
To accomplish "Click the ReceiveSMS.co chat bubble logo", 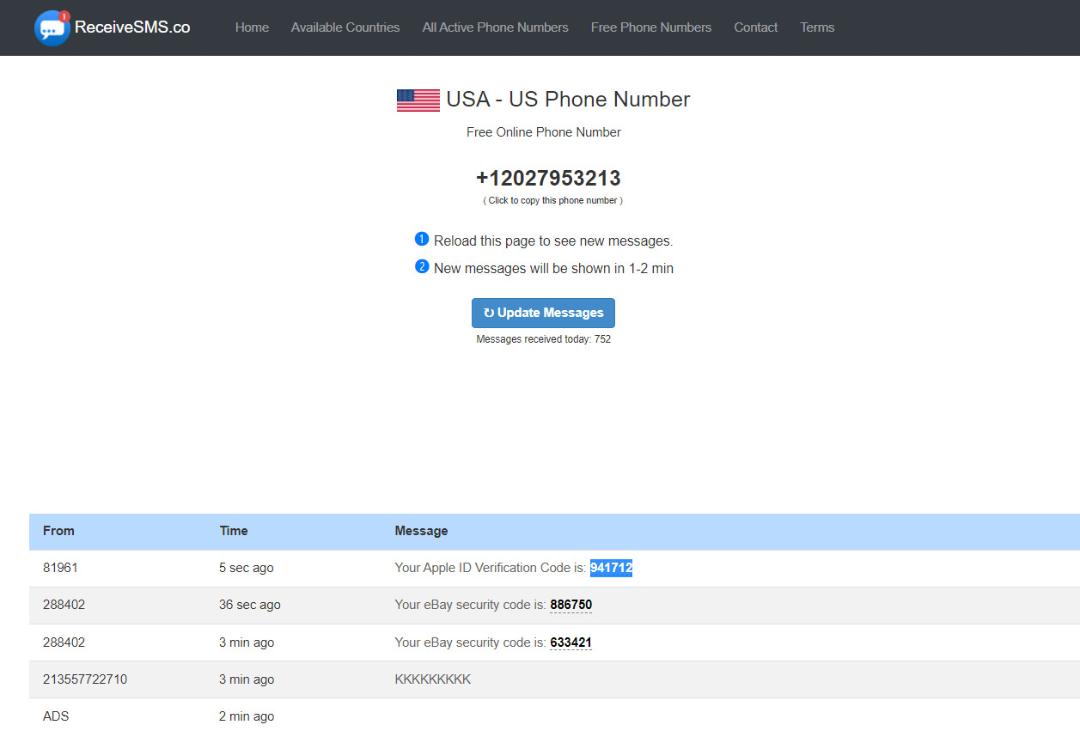I will [x=52, y=28].
